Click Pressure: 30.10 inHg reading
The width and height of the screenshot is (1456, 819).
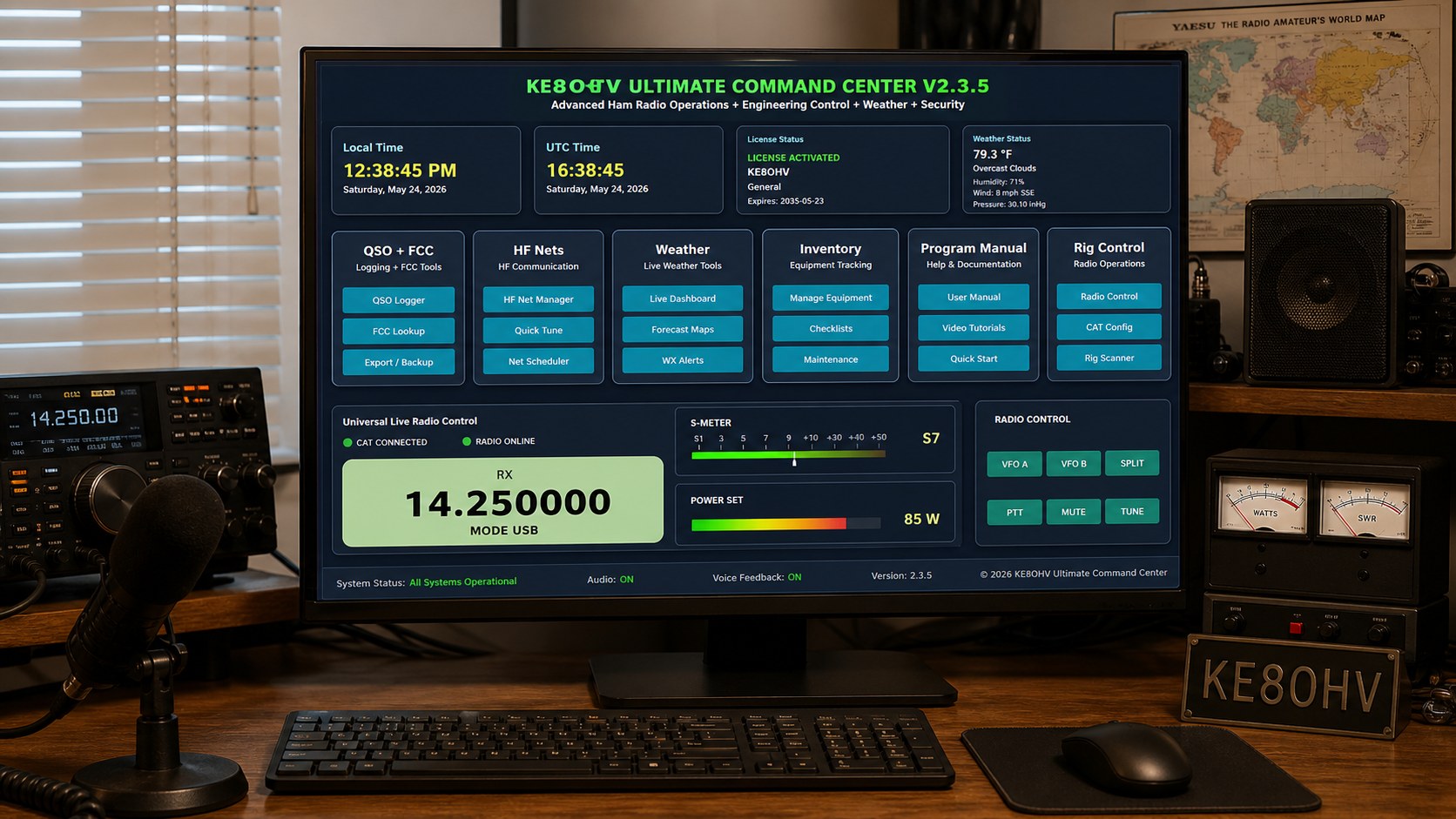[x=1009, y=205]
